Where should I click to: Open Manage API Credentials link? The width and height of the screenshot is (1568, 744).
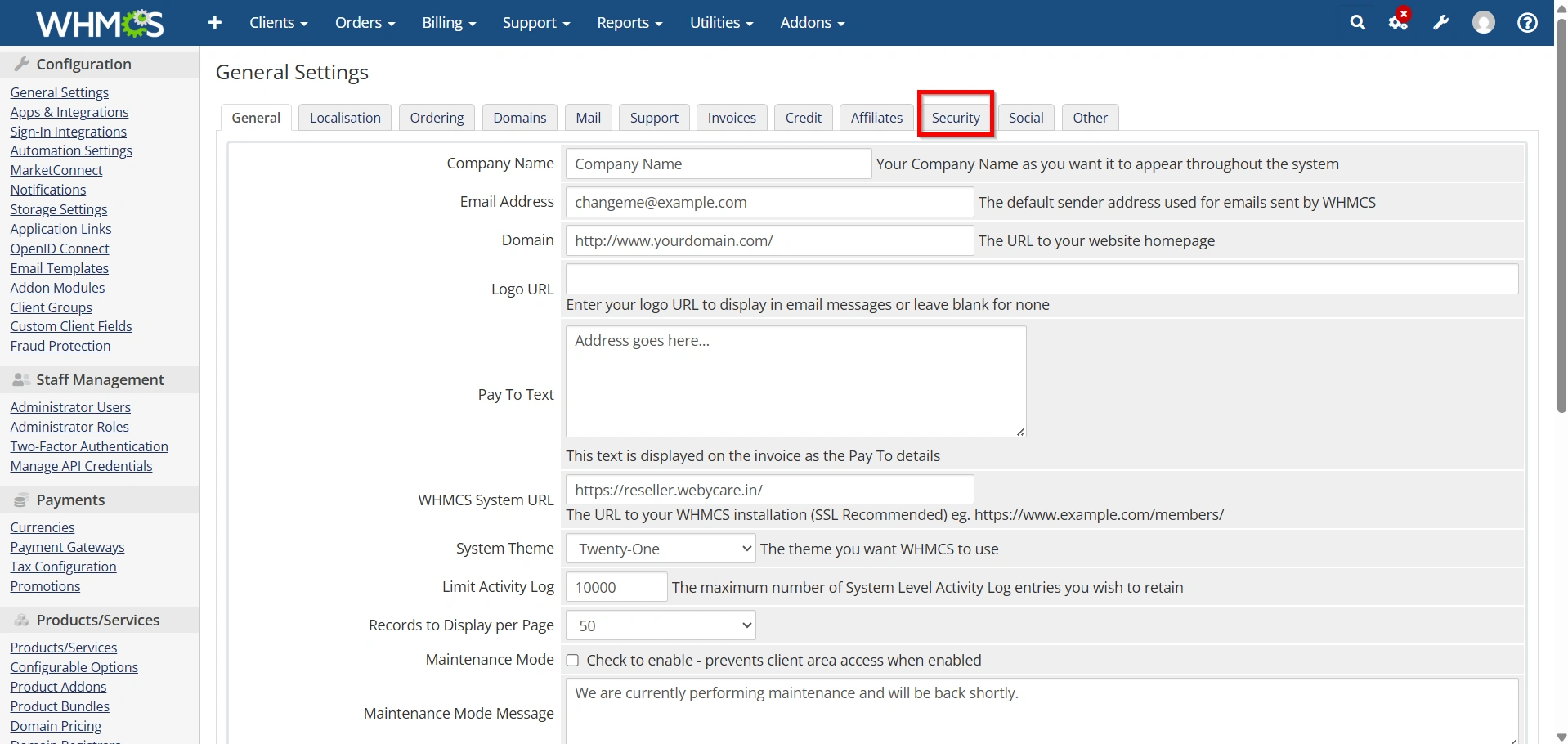coord(82,466)
